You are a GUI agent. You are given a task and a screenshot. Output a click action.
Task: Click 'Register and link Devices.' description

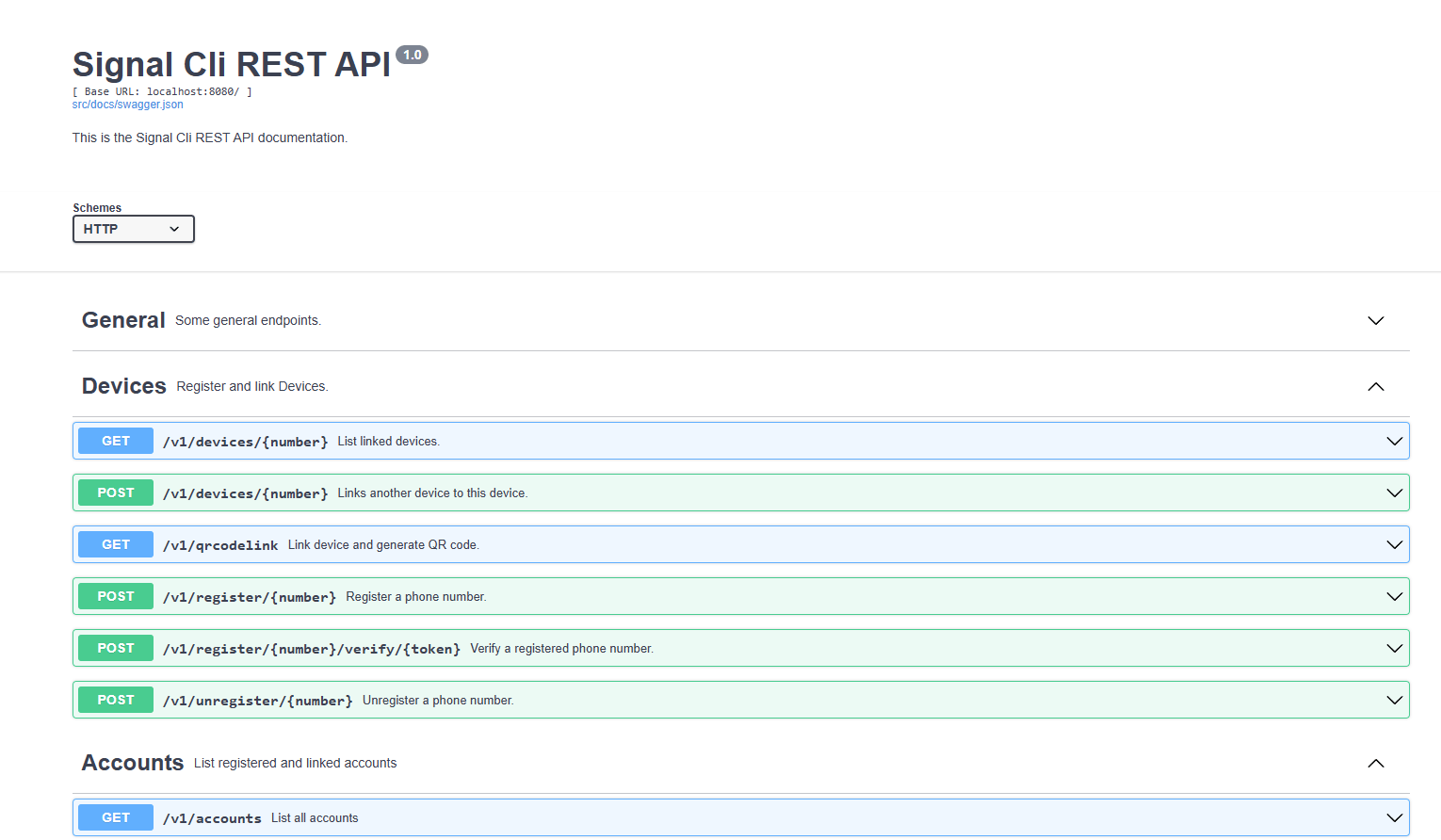252,386
